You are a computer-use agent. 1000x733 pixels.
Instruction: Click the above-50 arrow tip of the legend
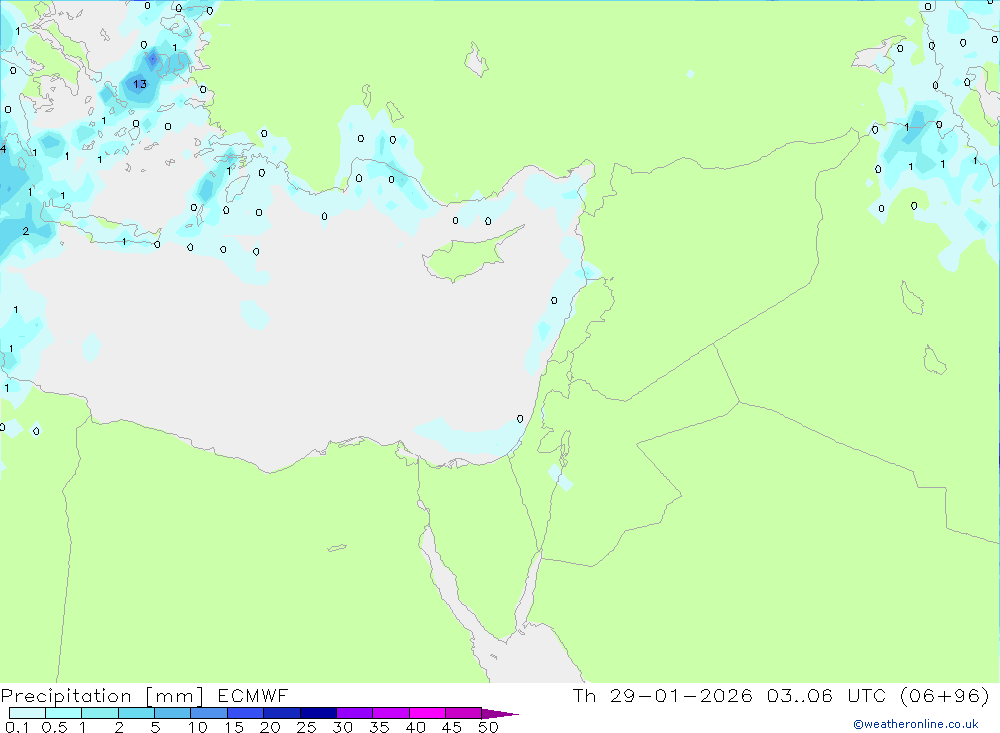click(x=500, y=714)
